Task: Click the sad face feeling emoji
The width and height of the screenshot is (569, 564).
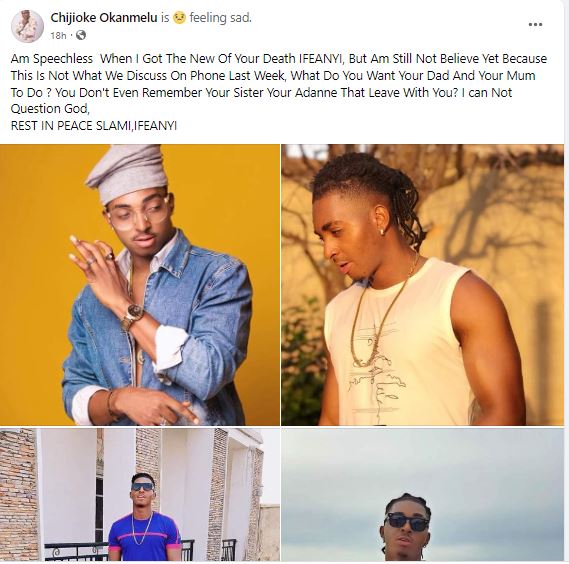Action: (179, 17)
